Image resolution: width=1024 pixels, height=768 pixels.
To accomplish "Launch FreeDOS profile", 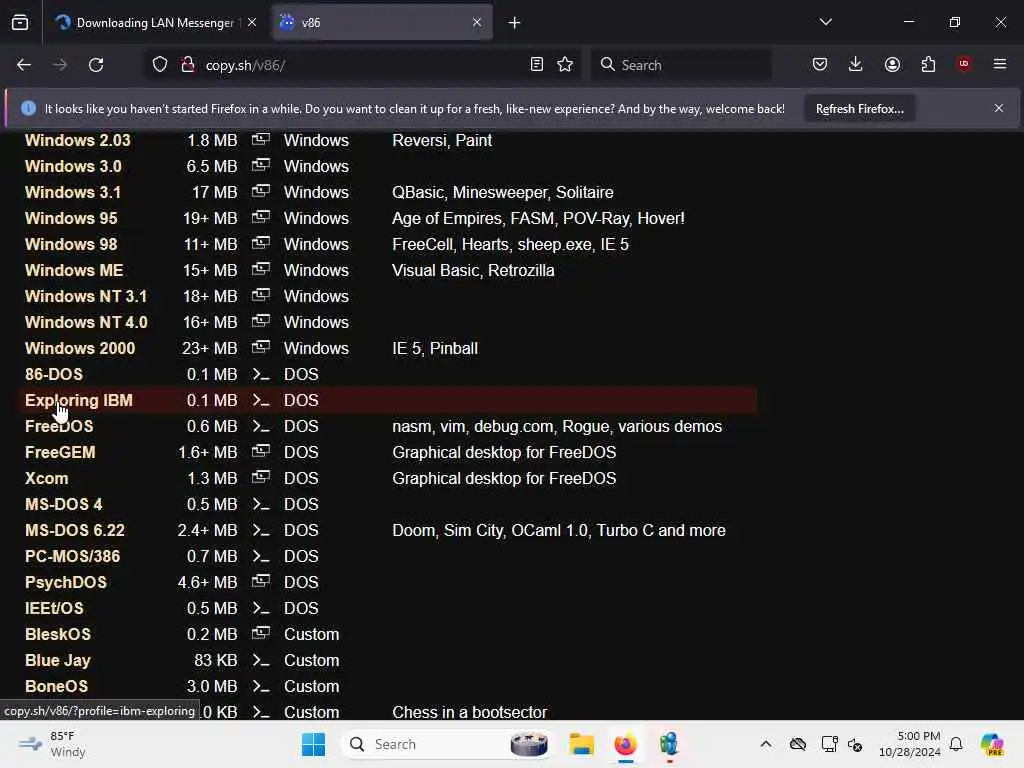I will (x=59, y=426).
